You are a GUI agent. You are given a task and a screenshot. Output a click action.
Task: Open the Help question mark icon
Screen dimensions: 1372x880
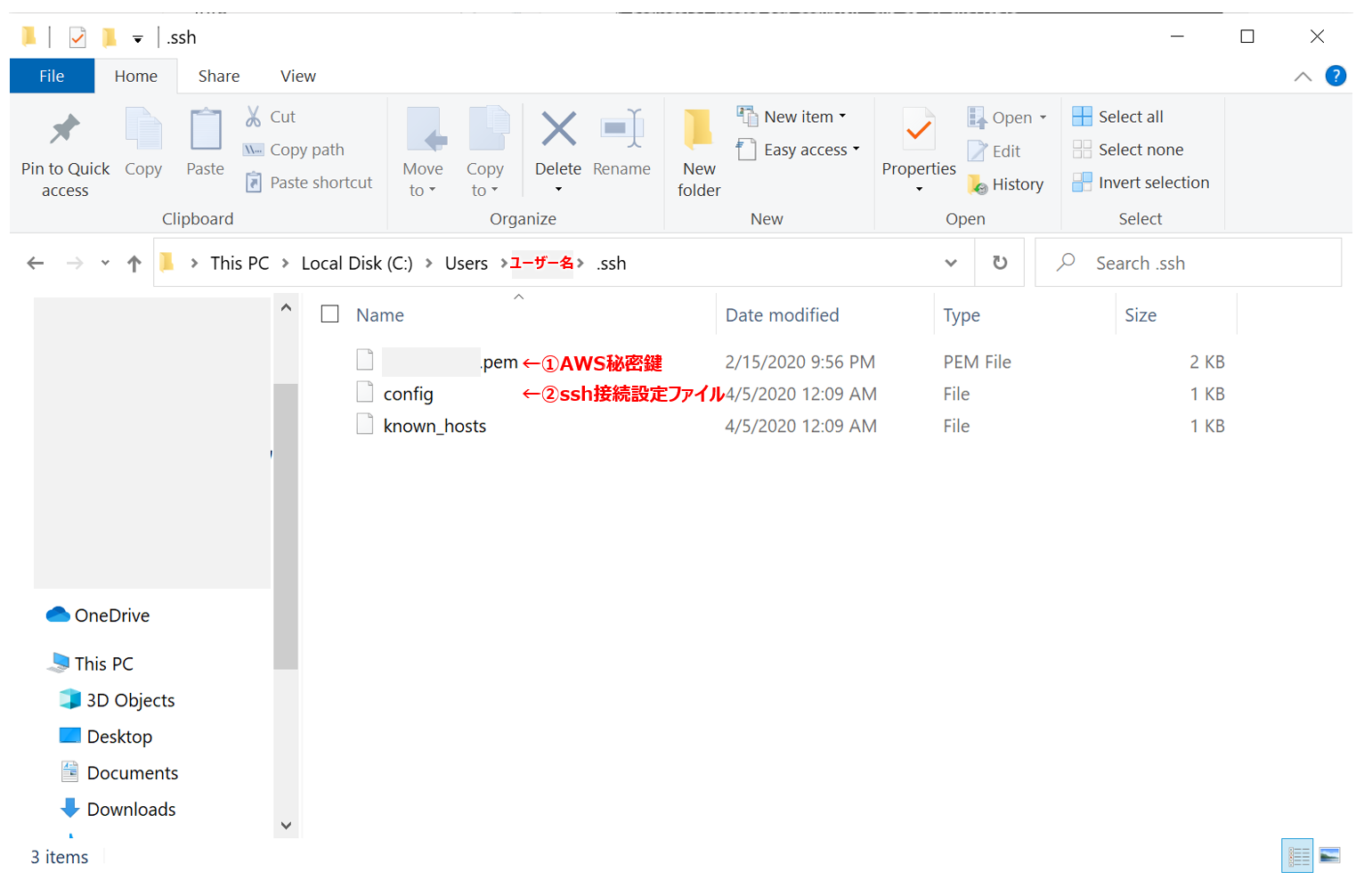point(1335,77)
